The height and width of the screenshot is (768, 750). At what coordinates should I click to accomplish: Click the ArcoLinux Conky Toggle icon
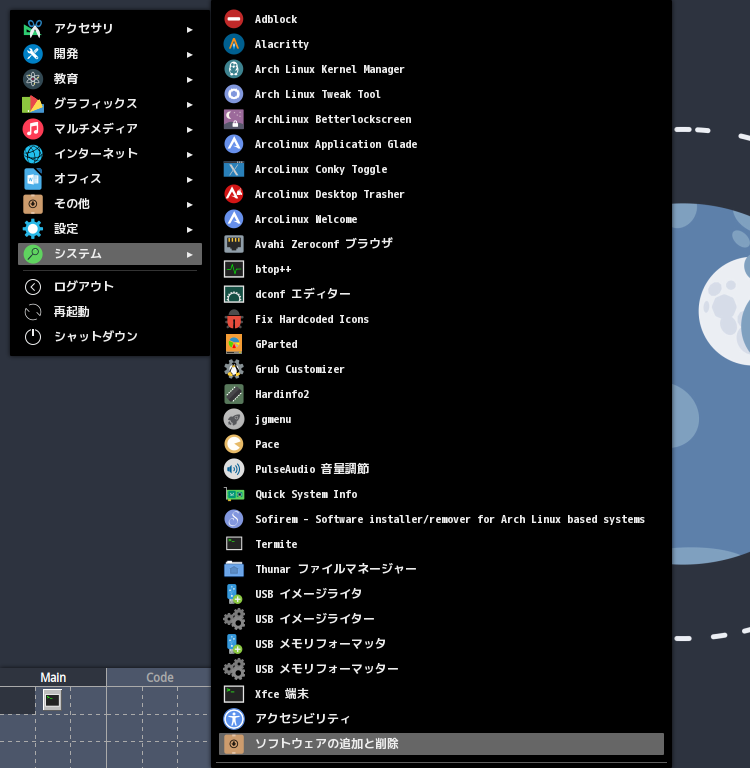click(x=234, y=169)
